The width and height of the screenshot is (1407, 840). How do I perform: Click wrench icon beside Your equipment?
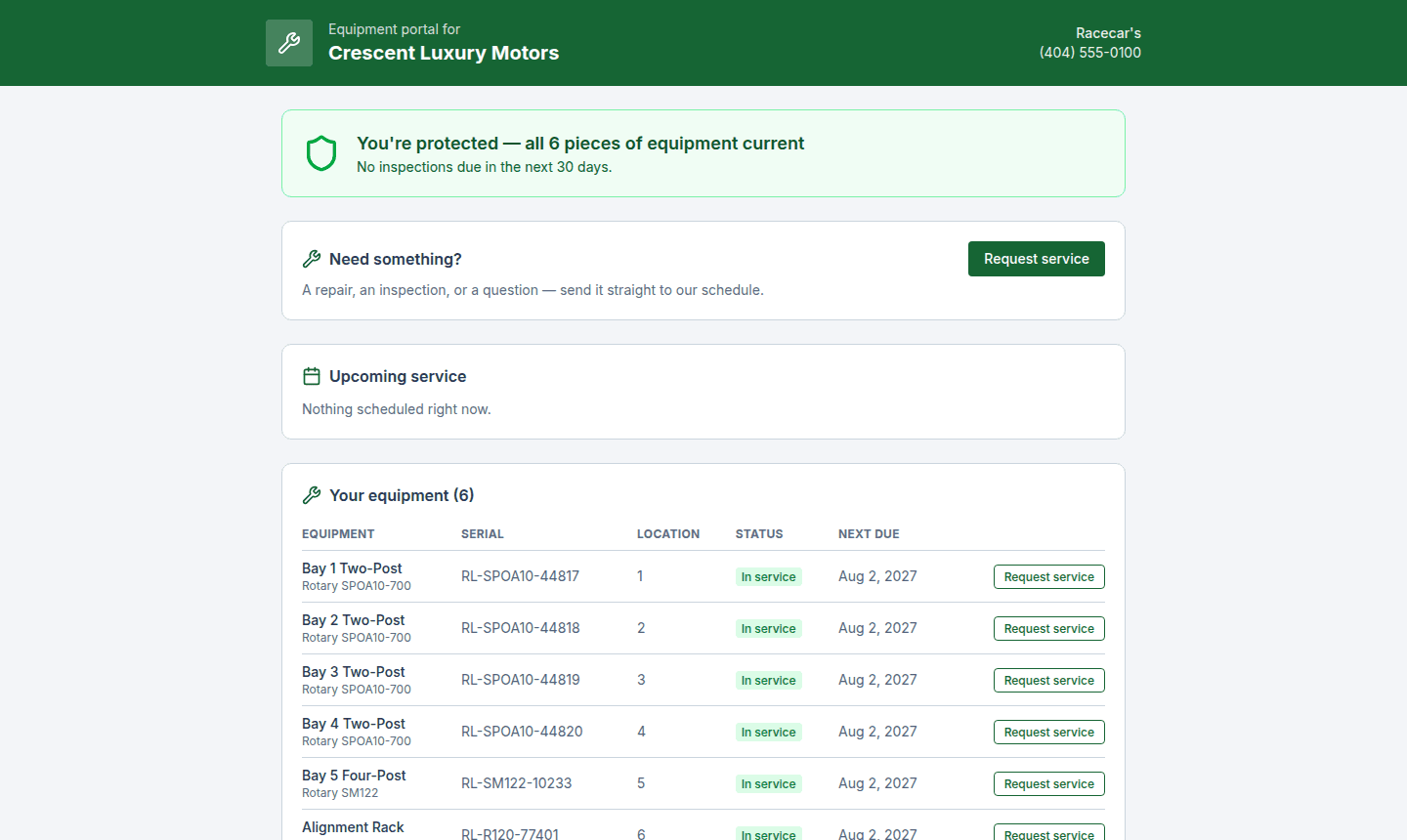[312, 495]
